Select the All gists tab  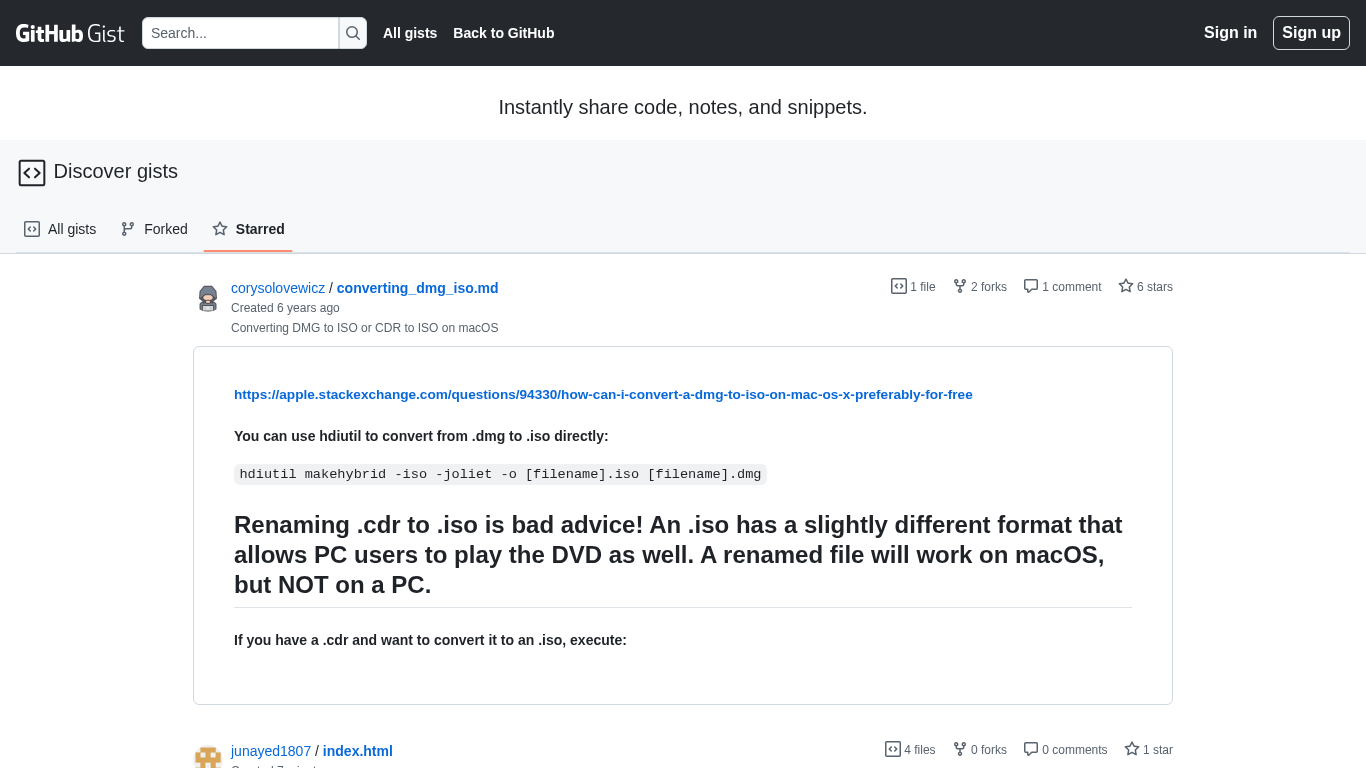(60, 229)
